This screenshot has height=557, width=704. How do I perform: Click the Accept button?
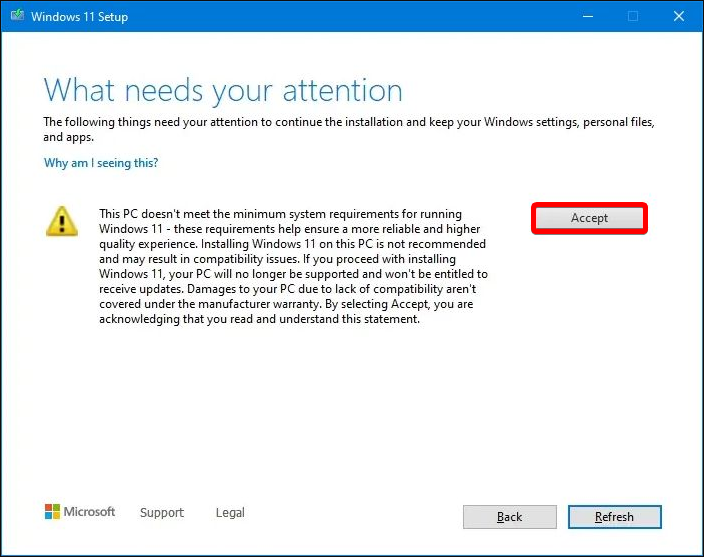pyautogui.click(x=589, y=218)
